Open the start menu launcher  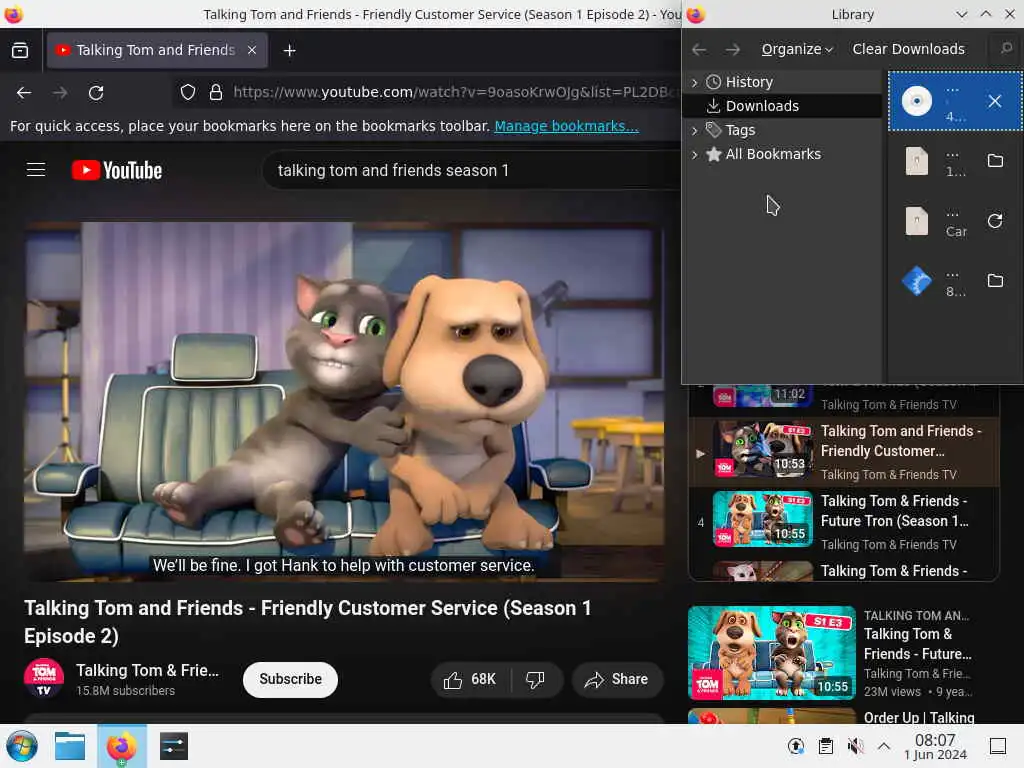[x=22, y=746]
